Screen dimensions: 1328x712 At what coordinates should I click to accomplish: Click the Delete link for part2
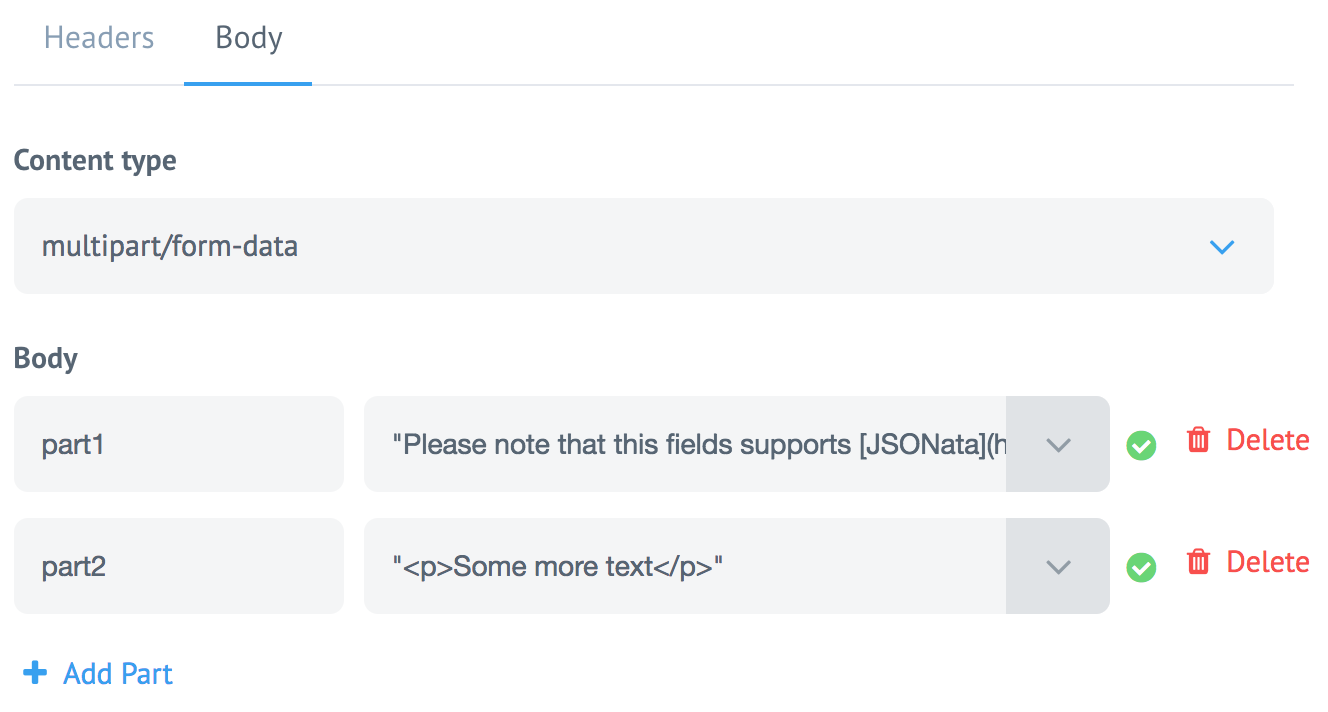click(1267, 563)
